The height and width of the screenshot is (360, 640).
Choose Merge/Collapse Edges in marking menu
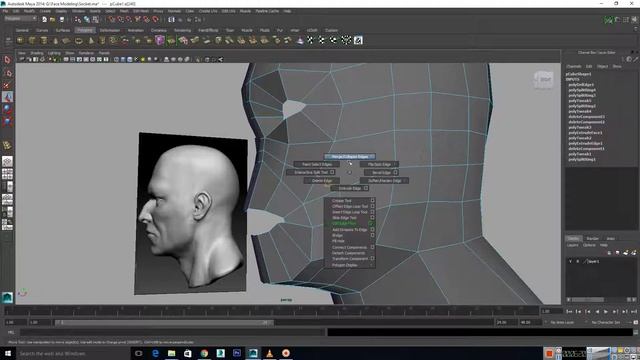click(x=350, y=156)
